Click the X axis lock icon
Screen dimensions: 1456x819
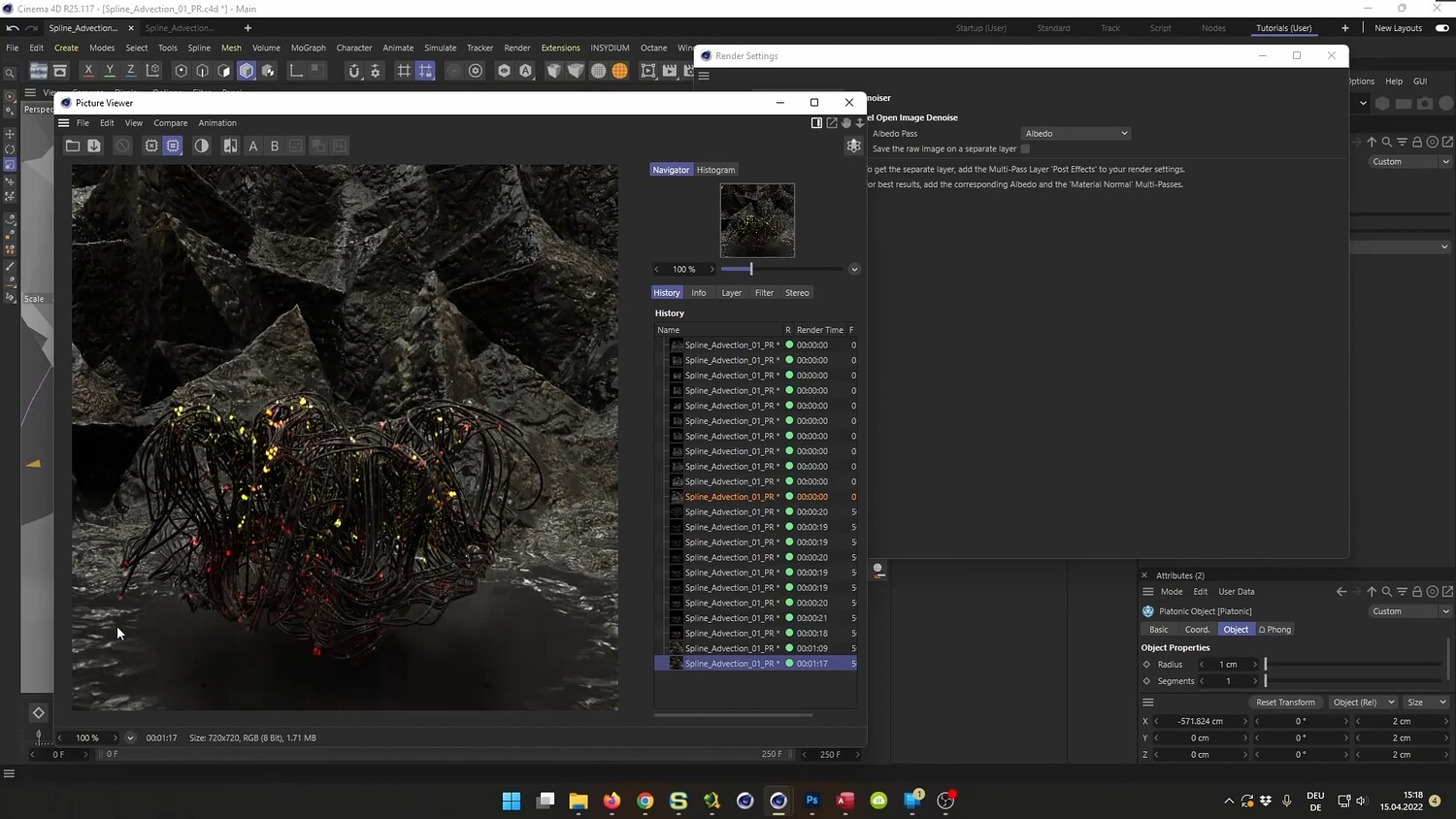pos(88,70)
